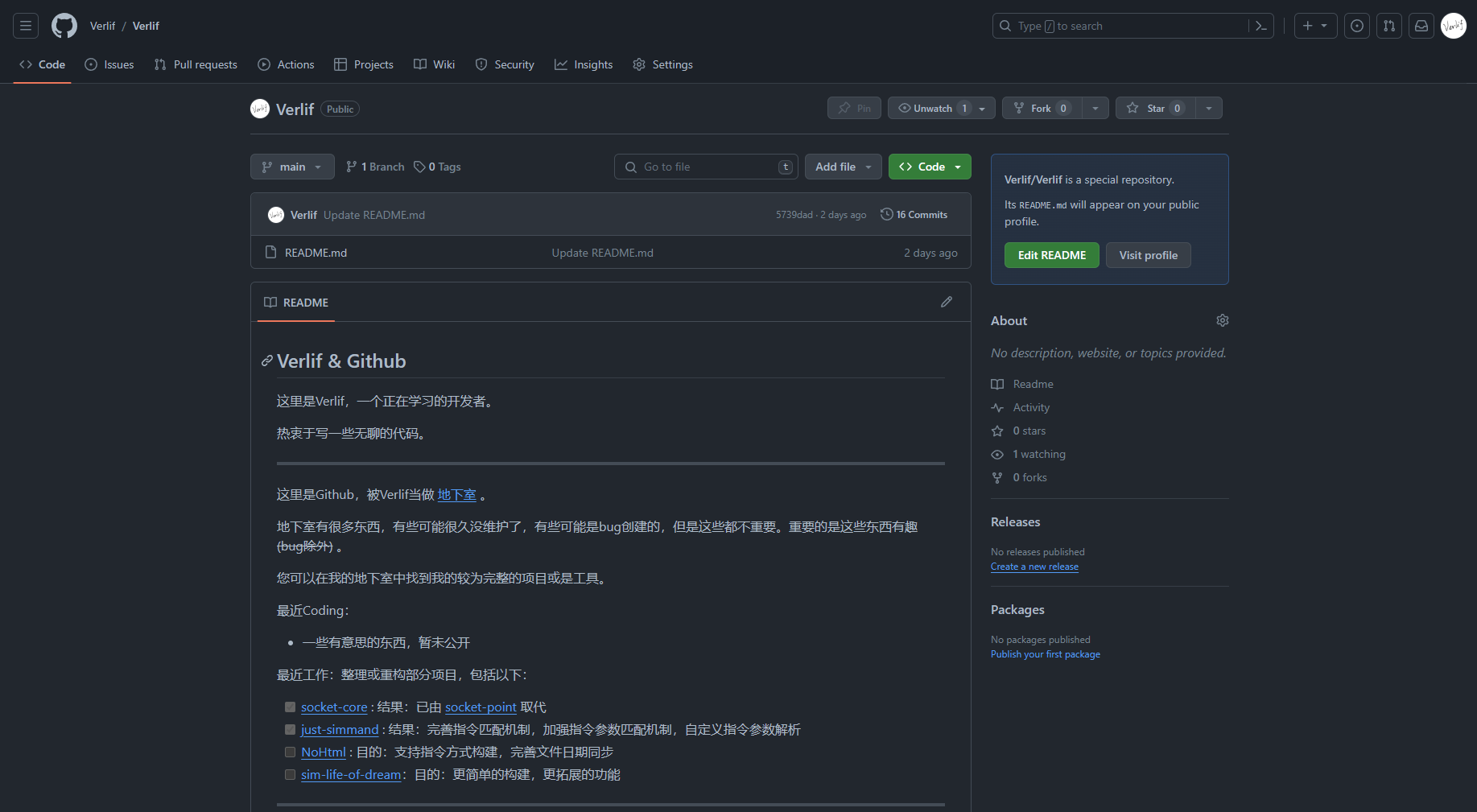The height and width of the screenshot is (812, 1477).
Task: Open the GitHub home logo
Action: pos(64,25)
